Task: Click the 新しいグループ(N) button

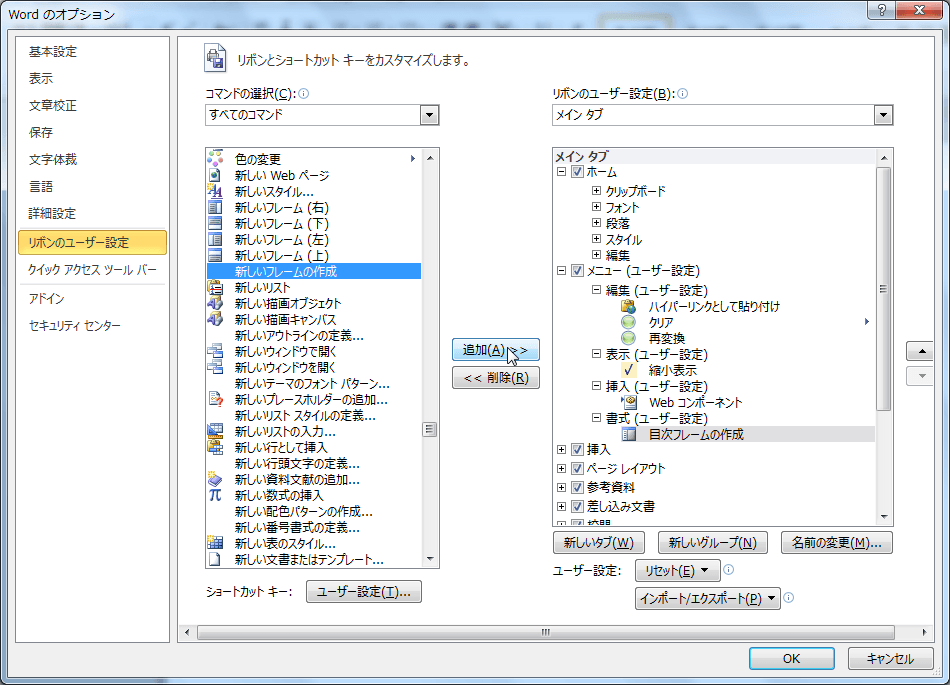Action: point(712,542)
